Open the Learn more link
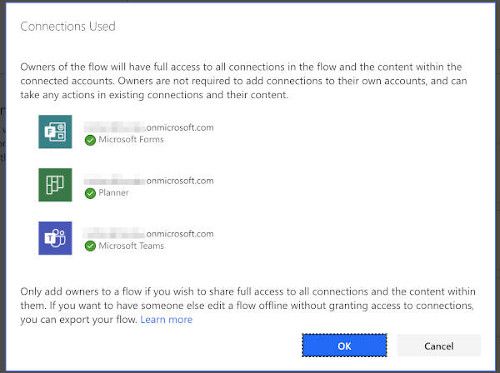 tap(166, 320)
